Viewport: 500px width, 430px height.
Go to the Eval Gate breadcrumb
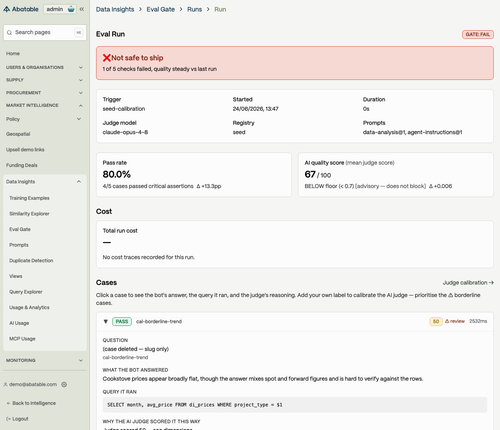click(x=161, y=9)
